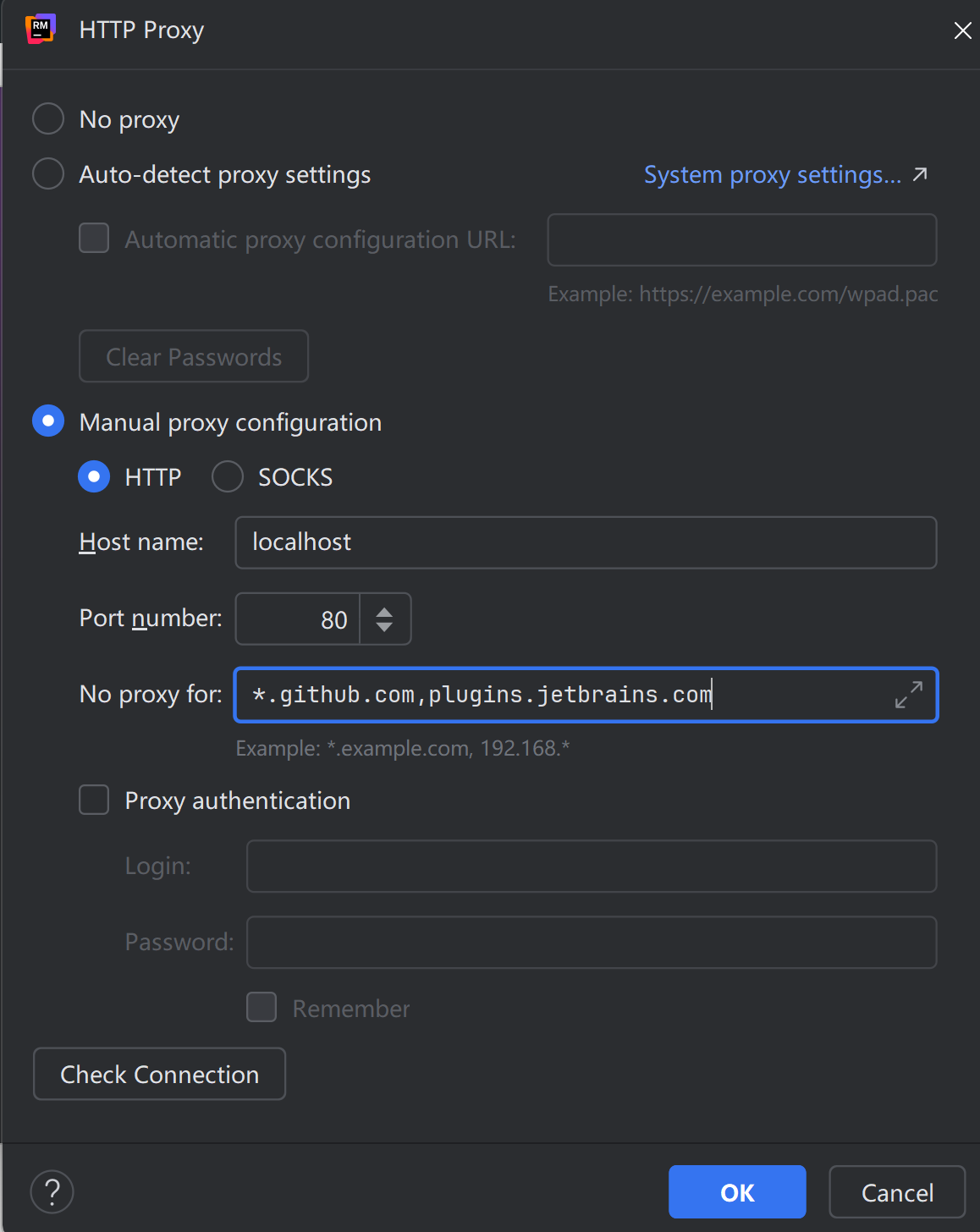980x1232 pixels.
Task: Focus the Port number input field
Action: [298, 619]
